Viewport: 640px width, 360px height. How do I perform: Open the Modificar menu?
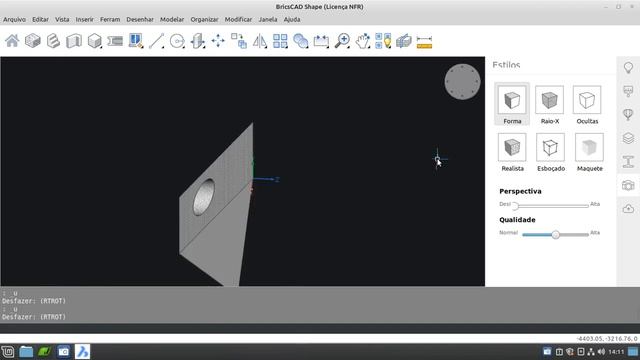click(x=238, y=19)
